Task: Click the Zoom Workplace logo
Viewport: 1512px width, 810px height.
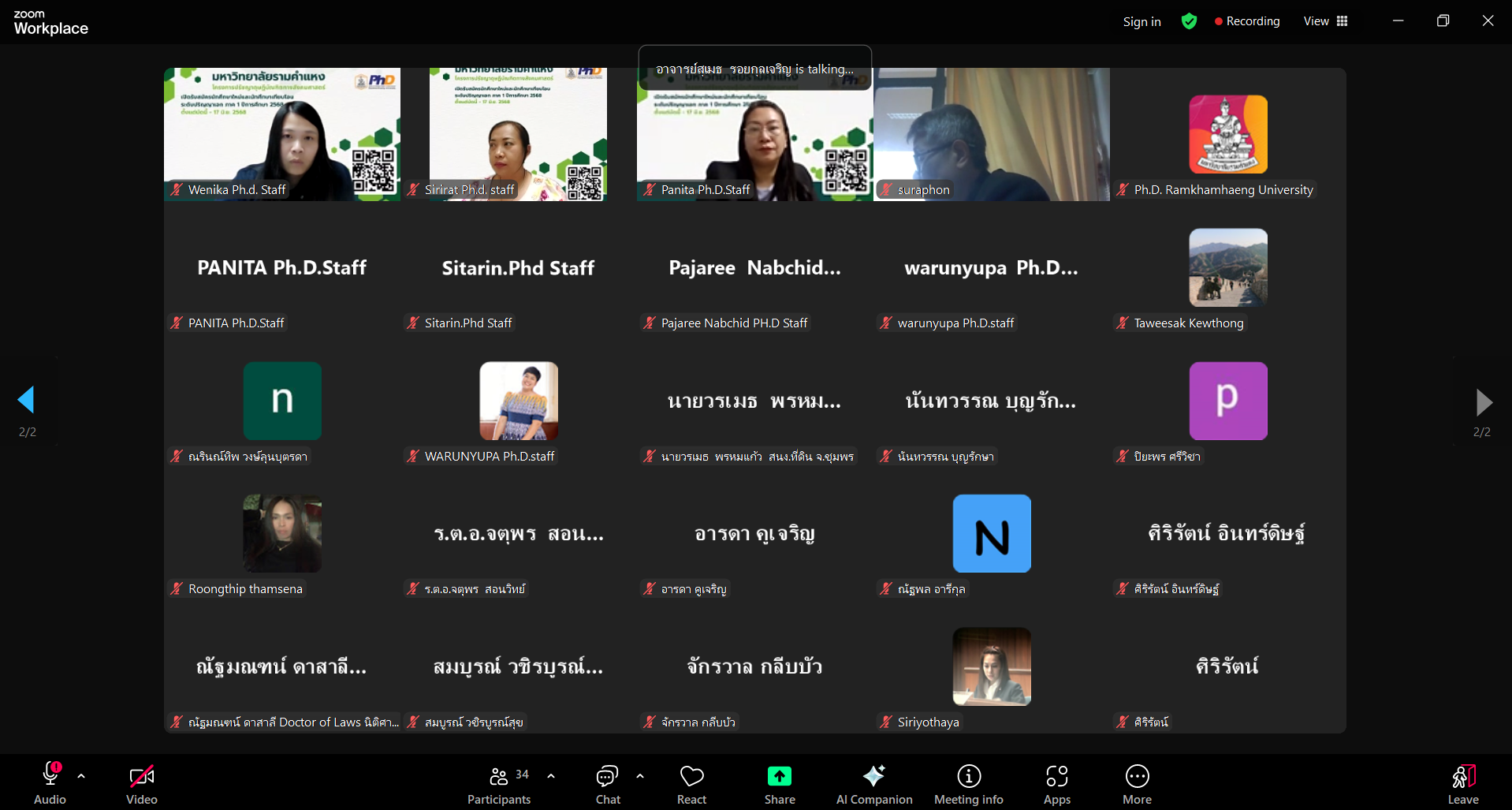Action: [50, 22]
